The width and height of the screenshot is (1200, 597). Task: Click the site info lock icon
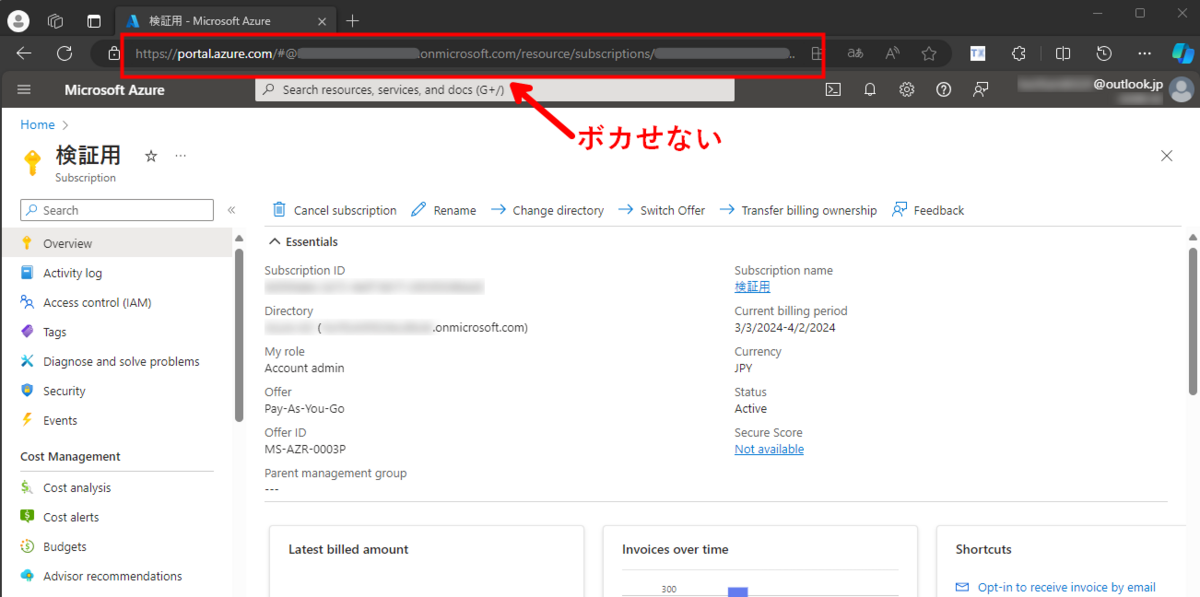(113, 53)
